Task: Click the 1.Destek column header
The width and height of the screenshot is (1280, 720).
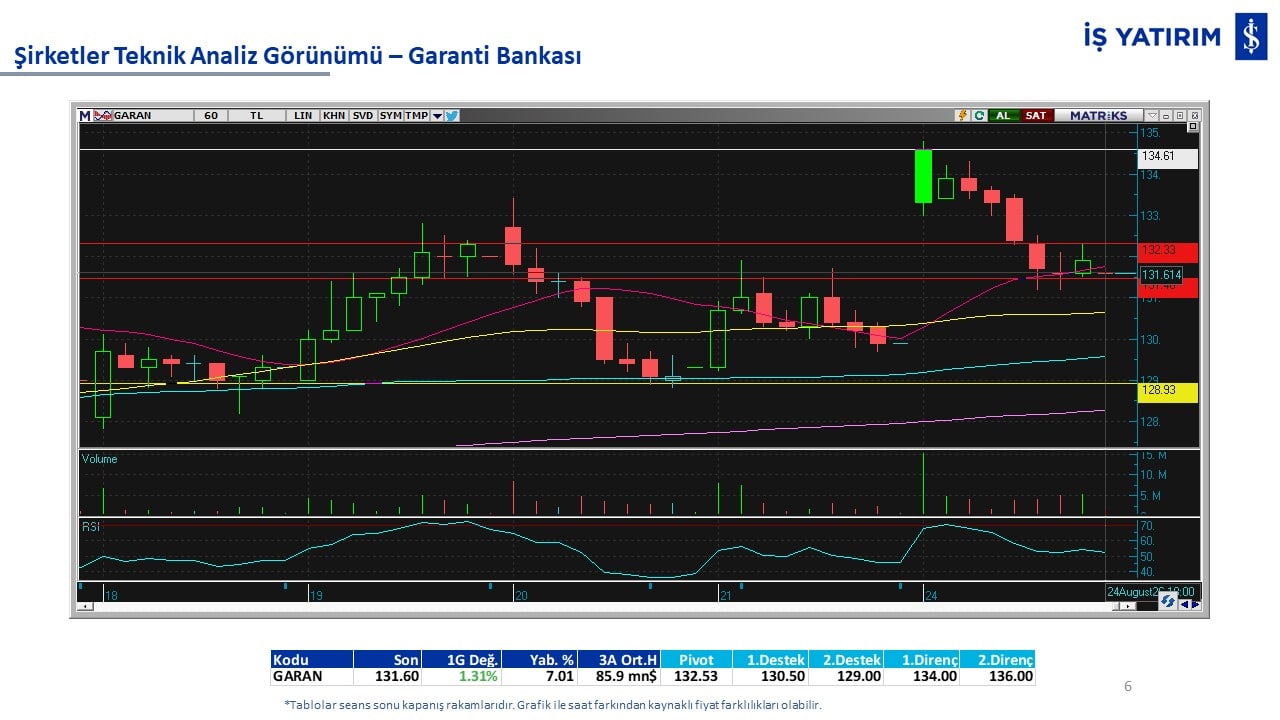Action: pos(770,659)
